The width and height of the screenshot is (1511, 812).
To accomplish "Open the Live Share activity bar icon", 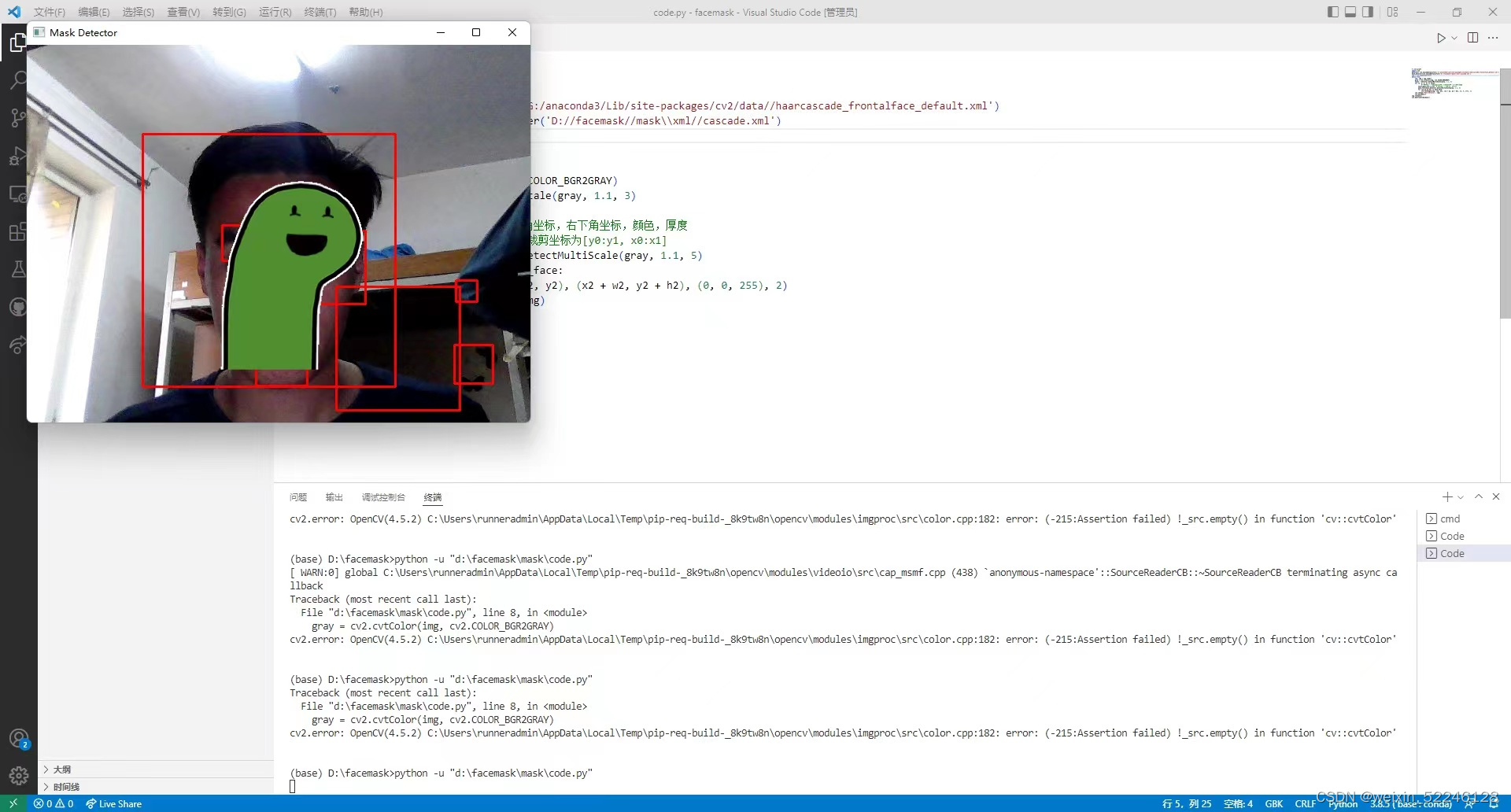I will pos(18,345).
